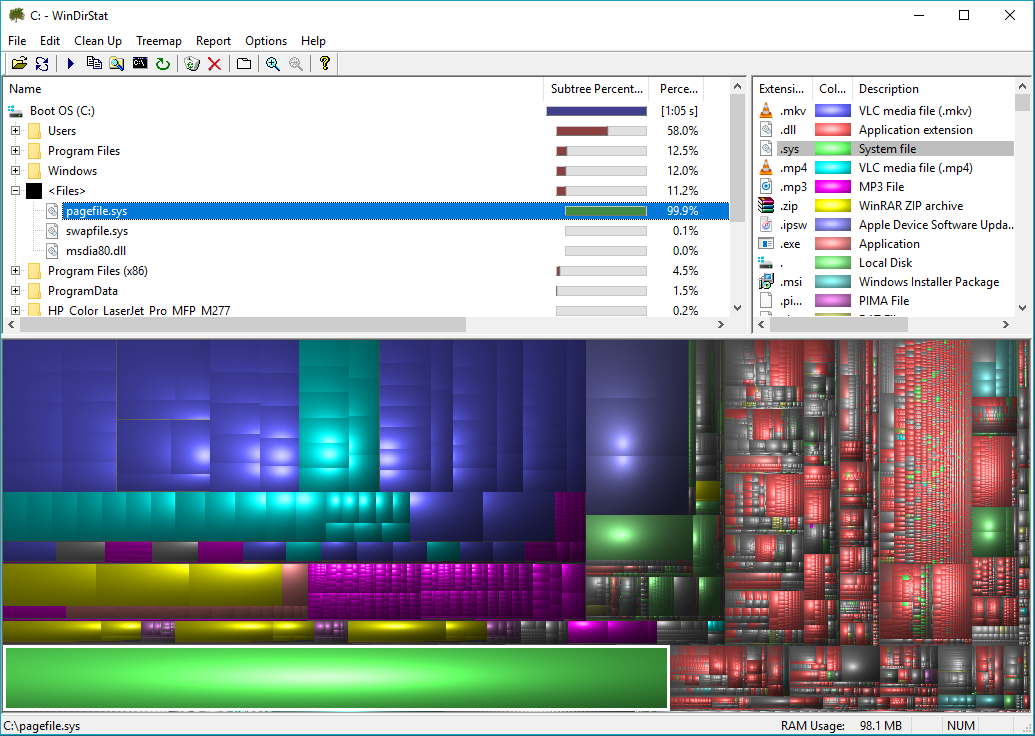
Task: Expand the Program Files folder node
Action: pyautogui.click(x=15, y=151)
